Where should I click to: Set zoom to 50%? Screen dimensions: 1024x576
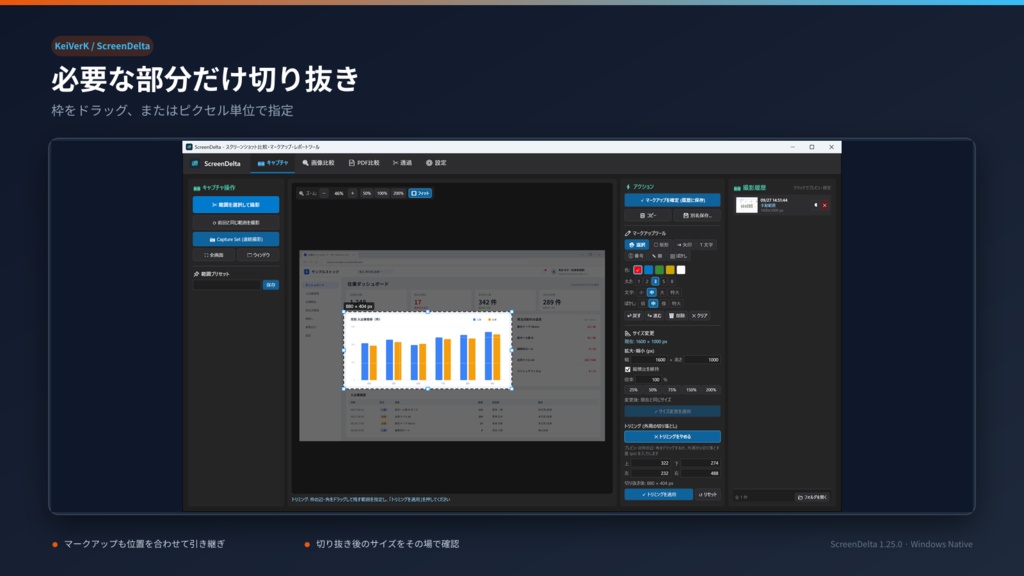pyautogui.click(x=366, y=193)
